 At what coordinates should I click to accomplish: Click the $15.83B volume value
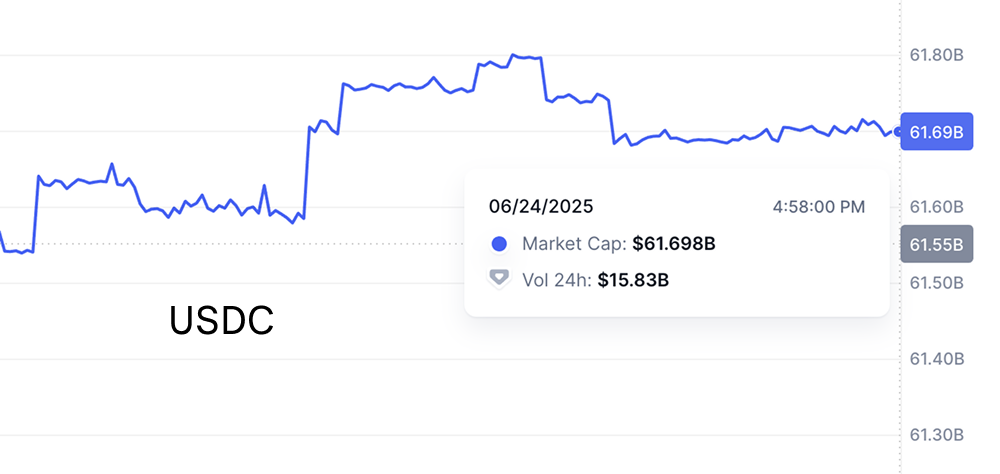[633, 280]
